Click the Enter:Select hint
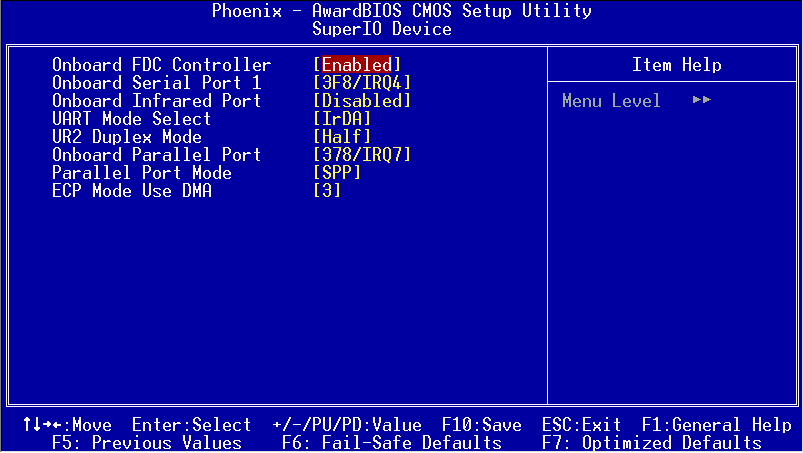Viewport: 803px width, 453px height. [x=192, y=425]
